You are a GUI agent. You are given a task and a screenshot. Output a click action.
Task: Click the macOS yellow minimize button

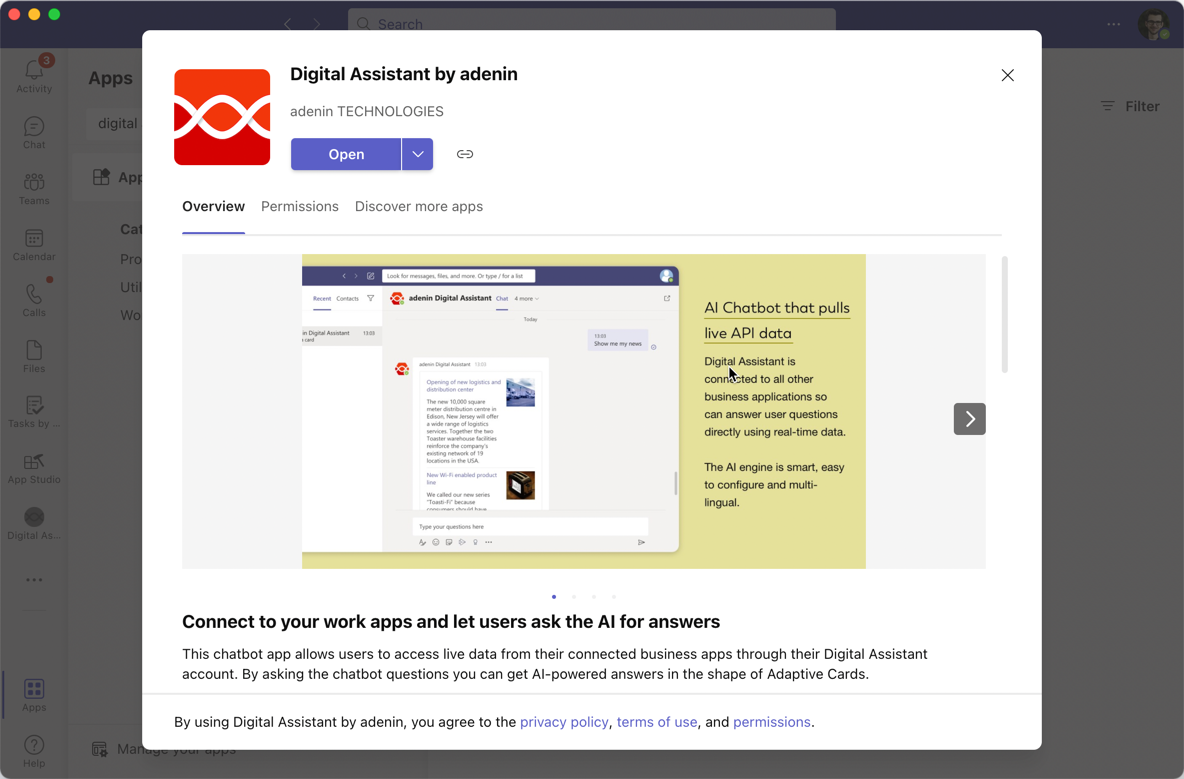(34, 14)
